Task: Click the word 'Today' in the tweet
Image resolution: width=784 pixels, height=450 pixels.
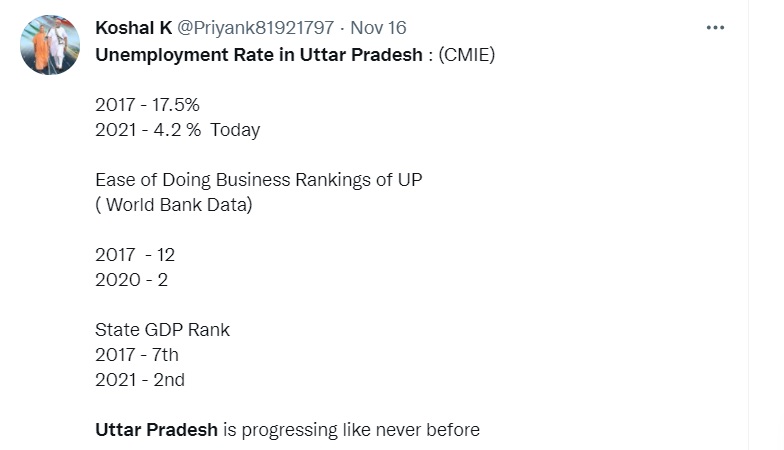Action: pos(235,129)
